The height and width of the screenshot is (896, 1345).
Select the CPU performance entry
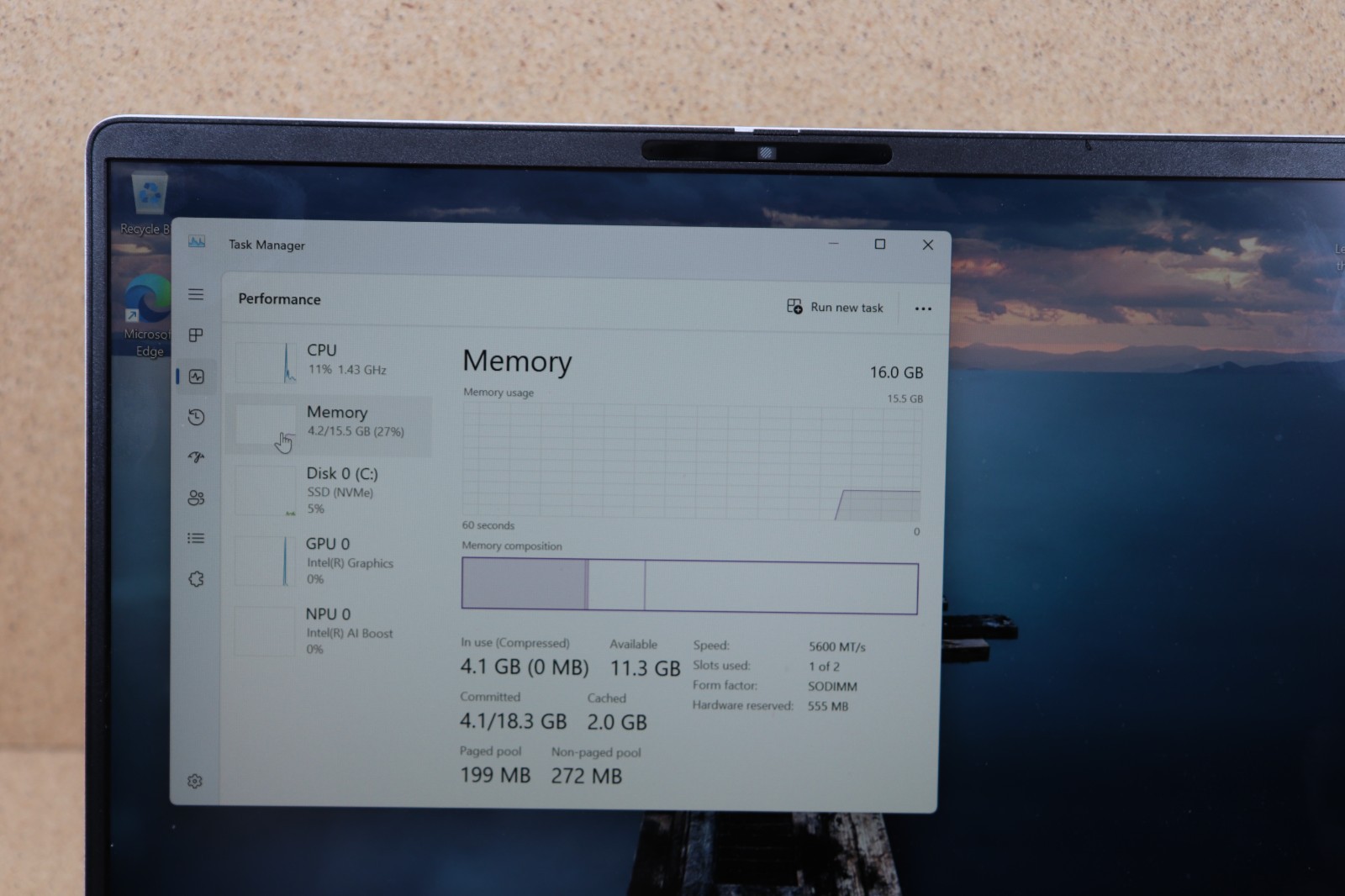coord(330,361)
